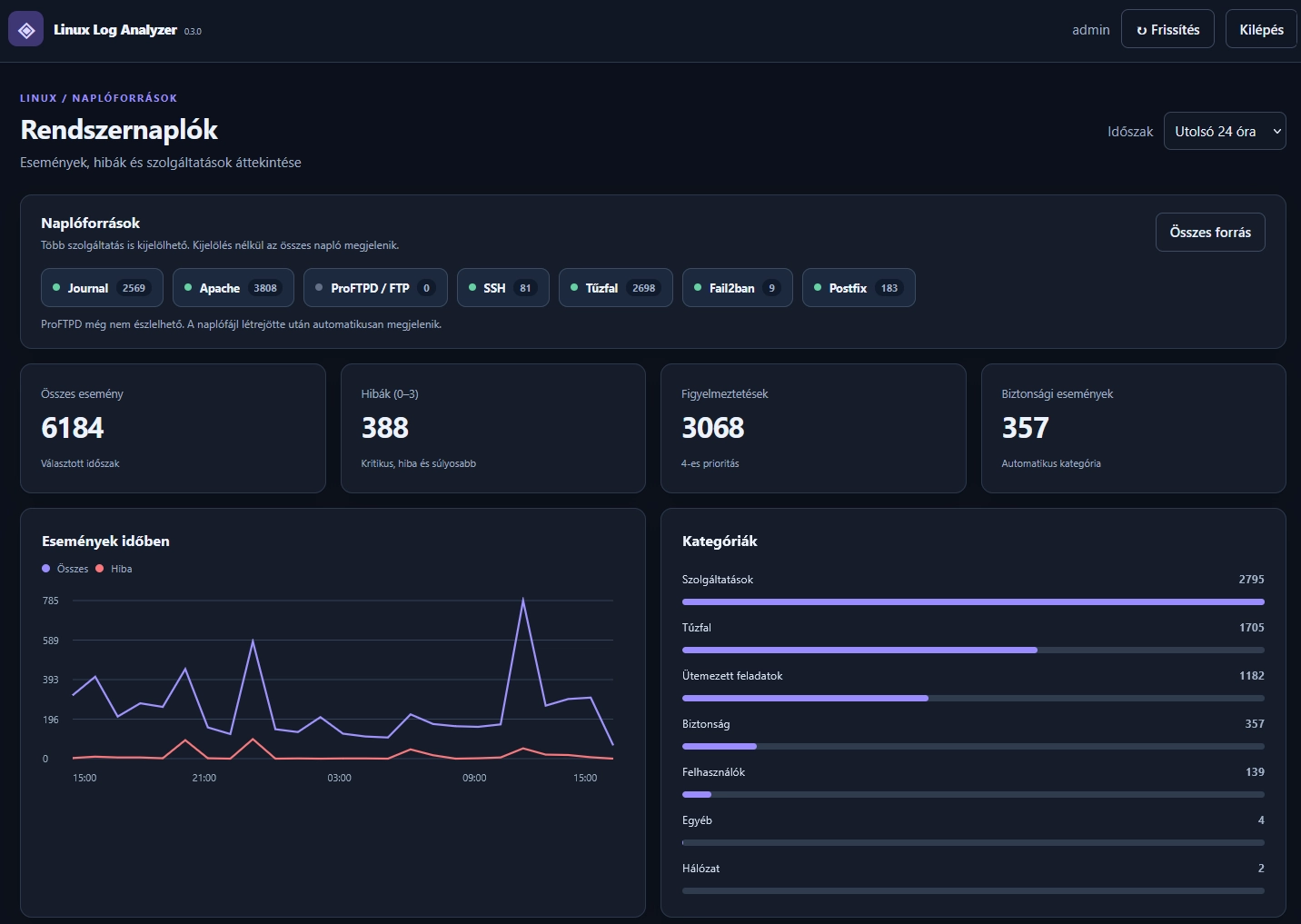1301x924 pixels.
Task: Toggle the Apache log source chip
Action: [x=233, y=288]
